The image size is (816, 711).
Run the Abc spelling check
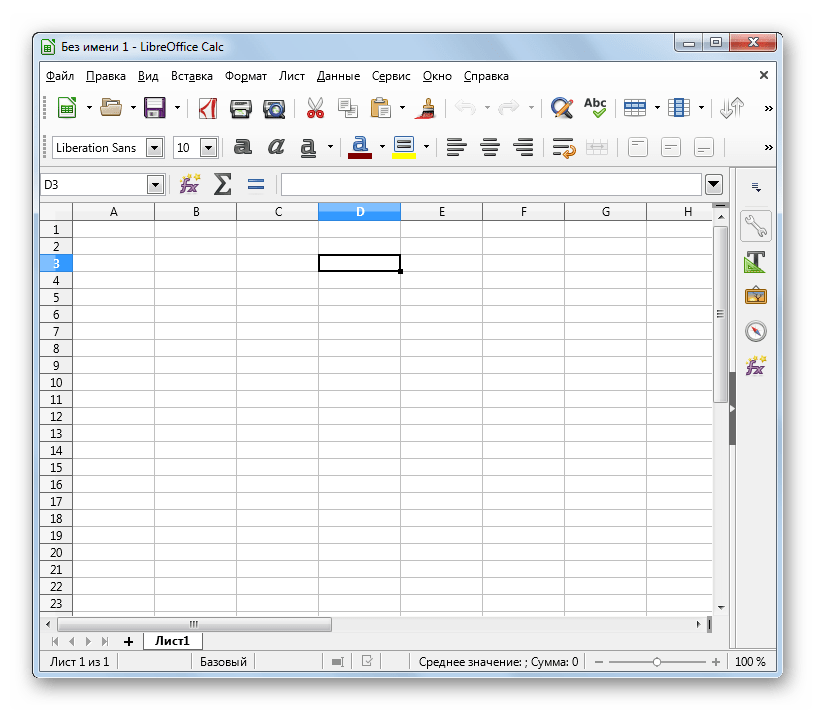click(595, 108)
